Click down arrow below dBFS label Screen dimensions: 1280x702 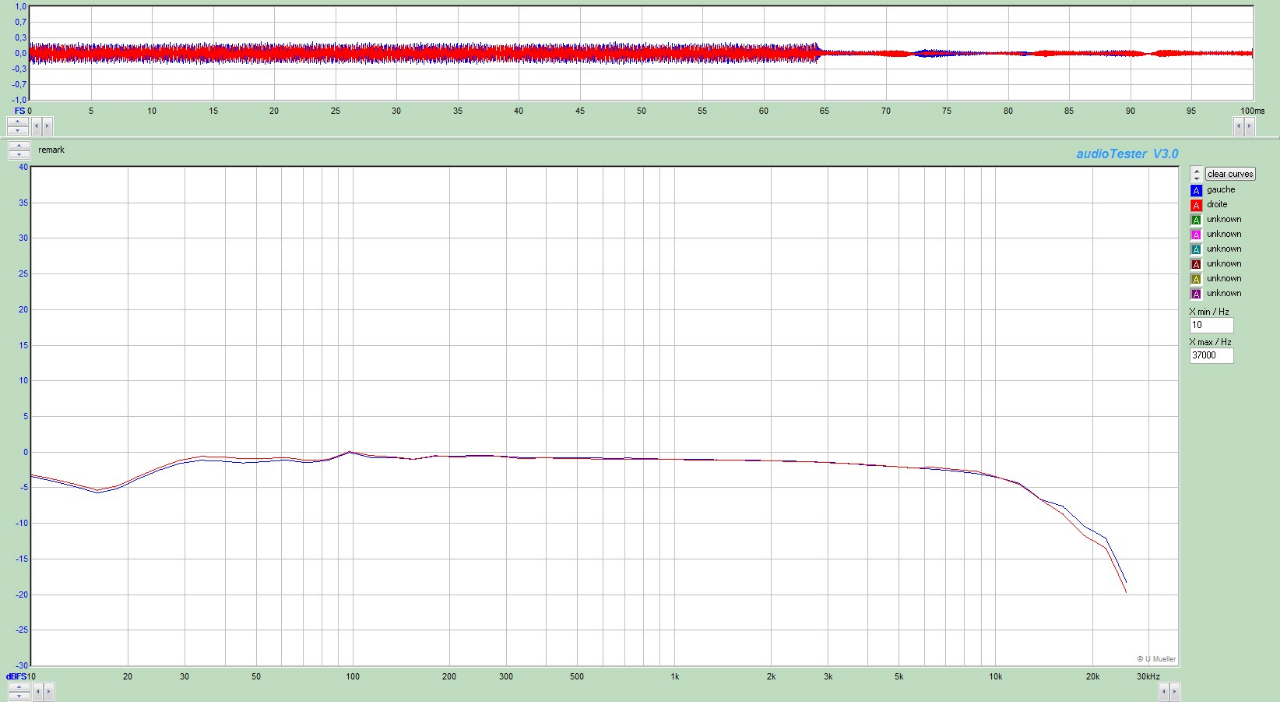point(18,696)
